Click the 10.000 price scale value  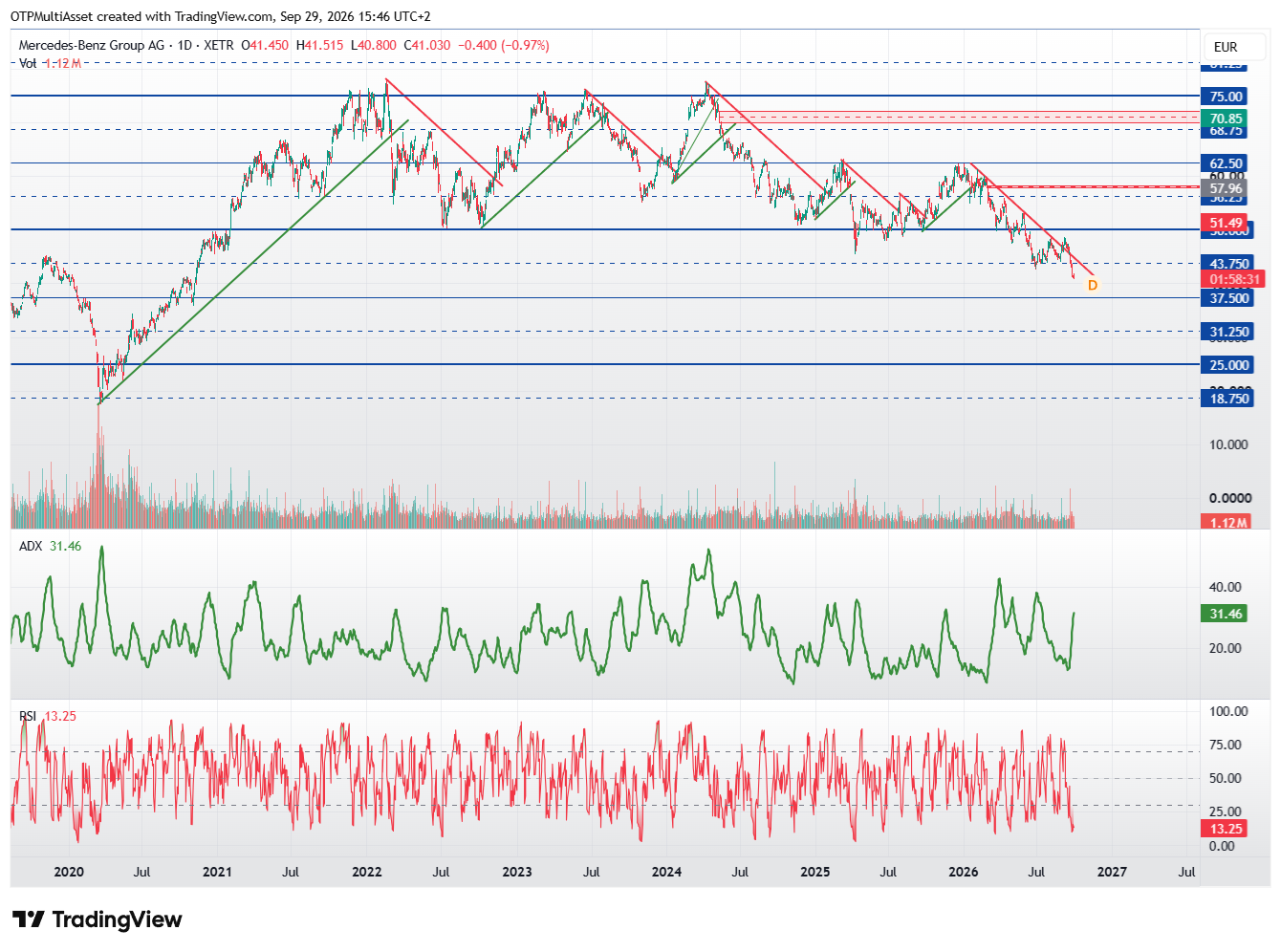pos(1229,444)
